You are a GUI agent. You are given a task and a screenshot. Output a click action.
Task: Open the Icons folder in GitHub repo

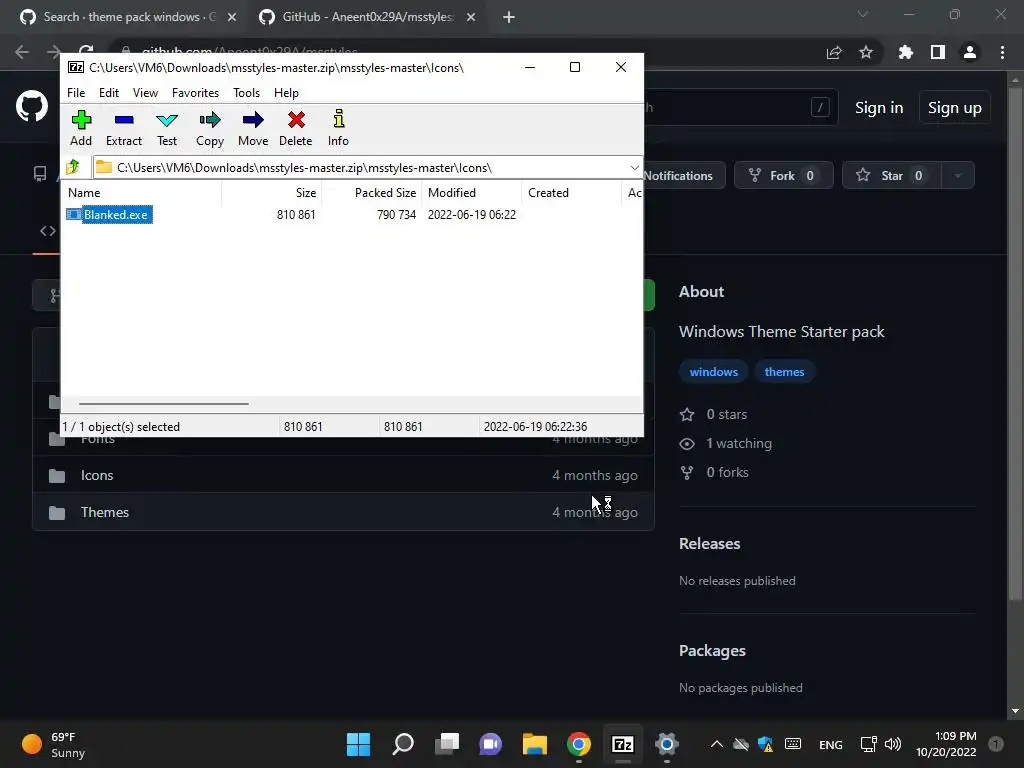[x=97, y=475]
